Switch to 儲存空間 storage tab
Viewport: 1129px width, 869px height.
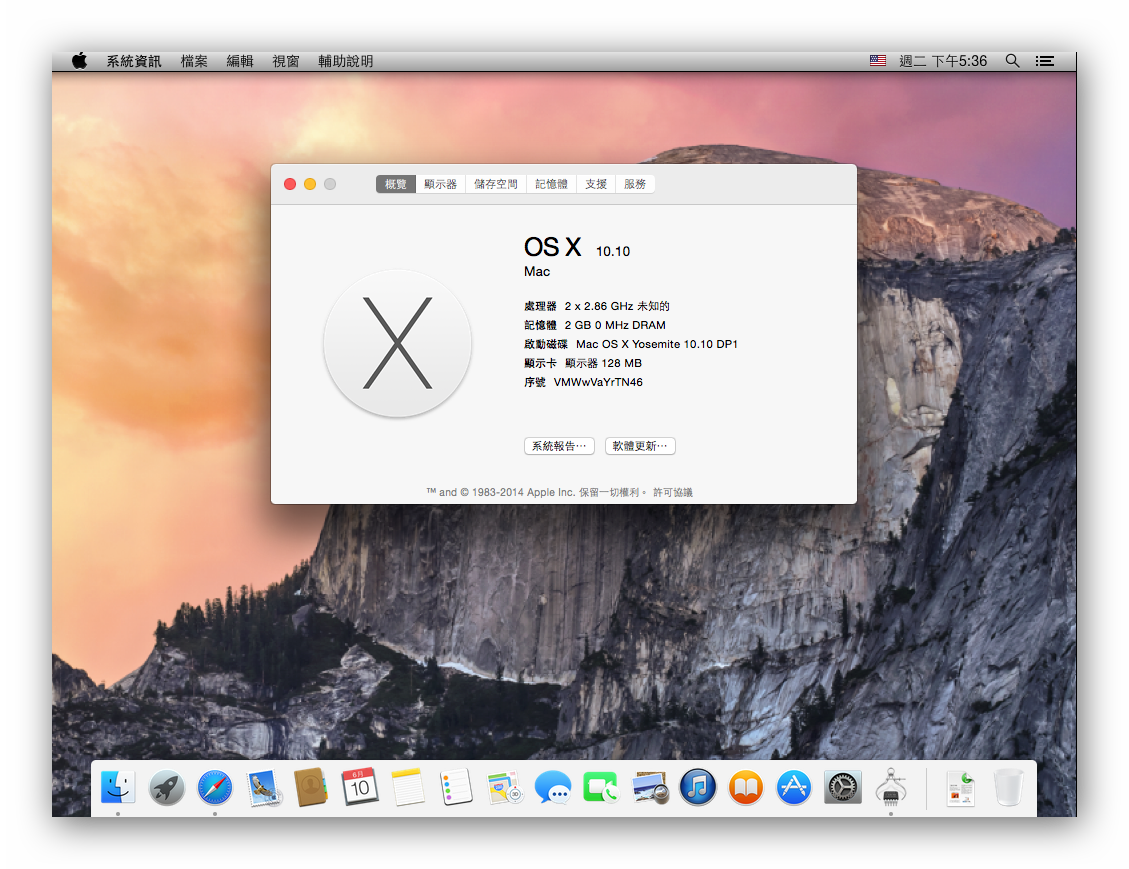tap(495, 184)
